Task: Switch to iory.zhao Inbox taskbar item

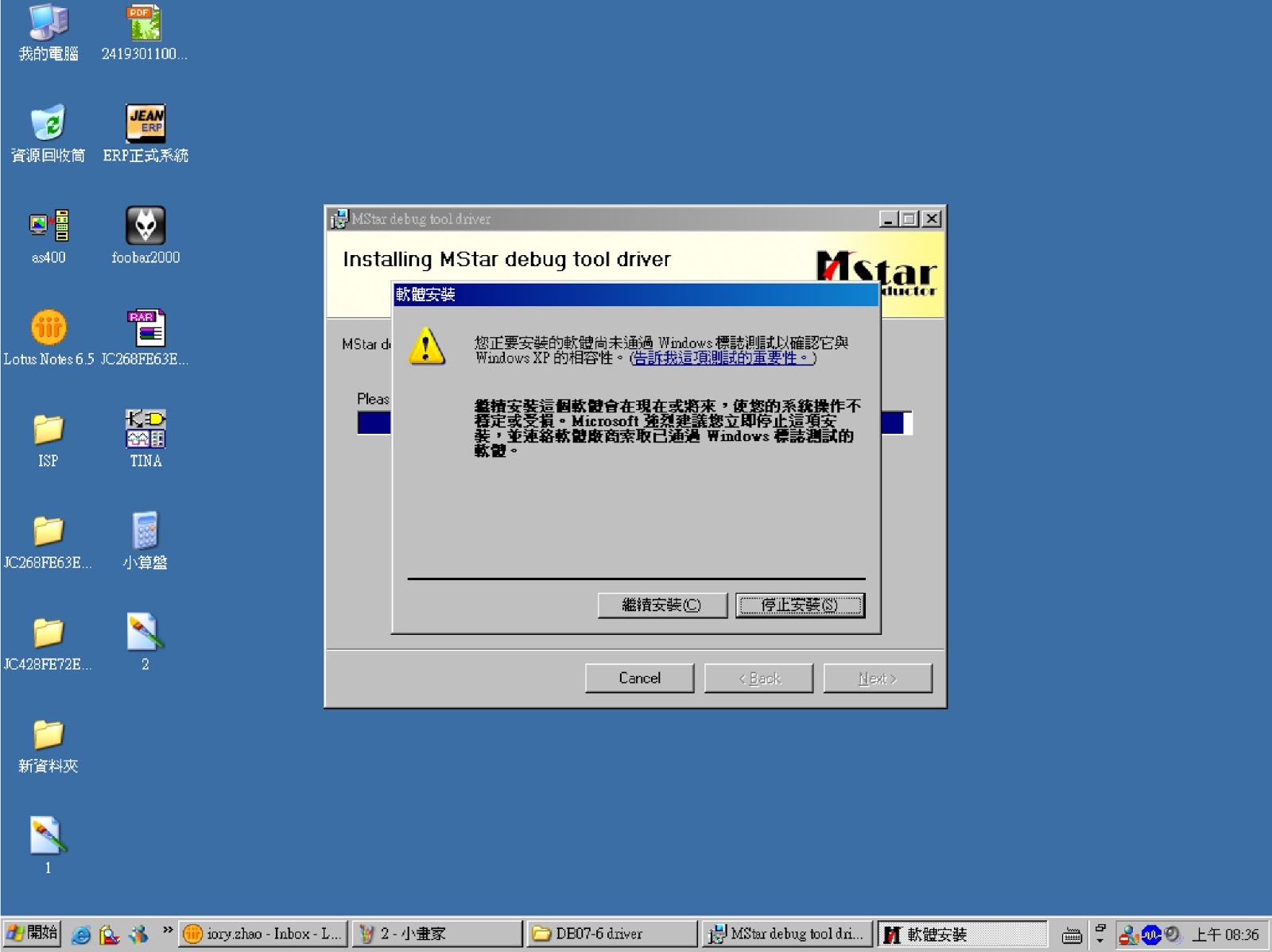Action: (x=263, y=934)
